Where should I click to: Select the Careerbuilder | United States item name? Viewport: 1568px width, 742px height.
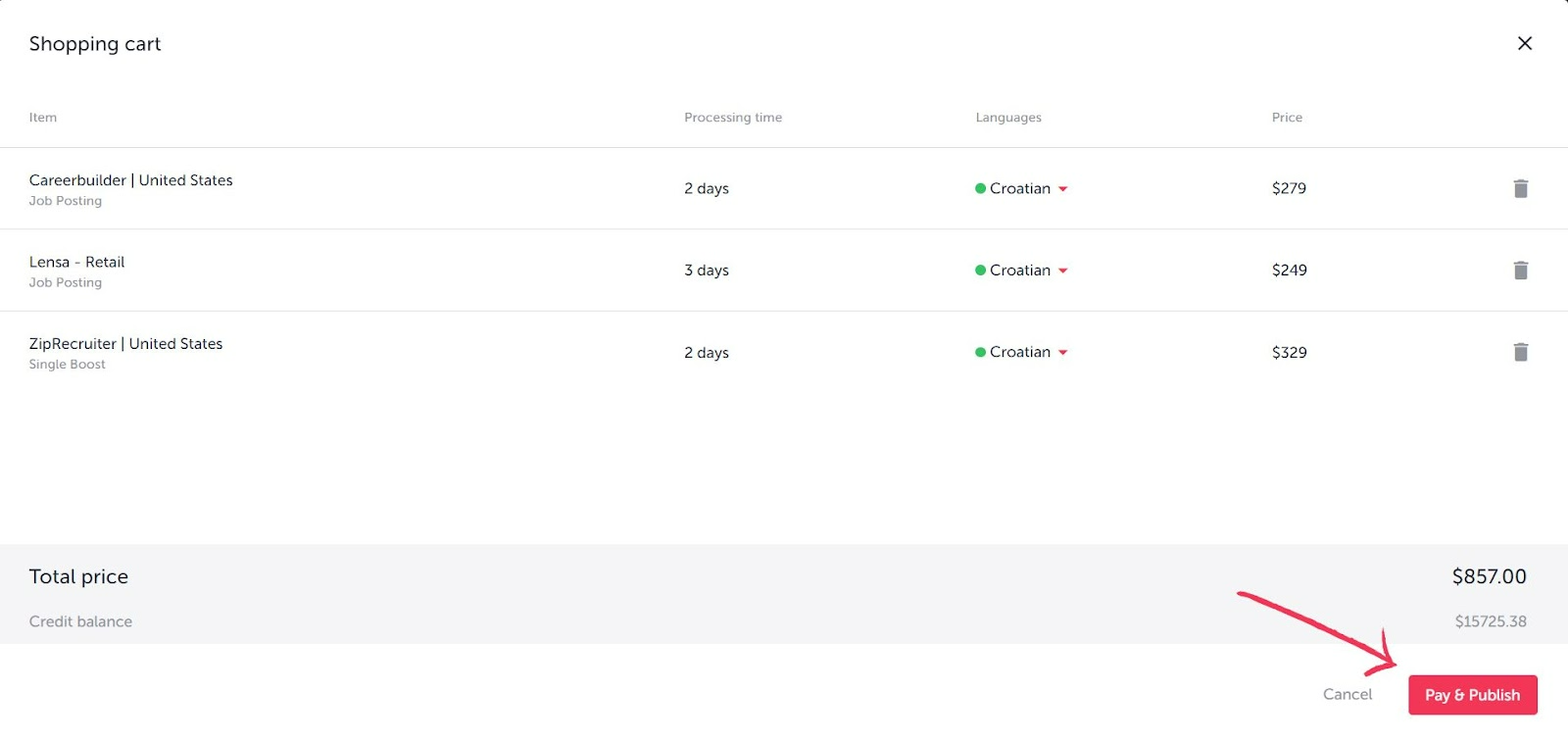pos(130,180)
